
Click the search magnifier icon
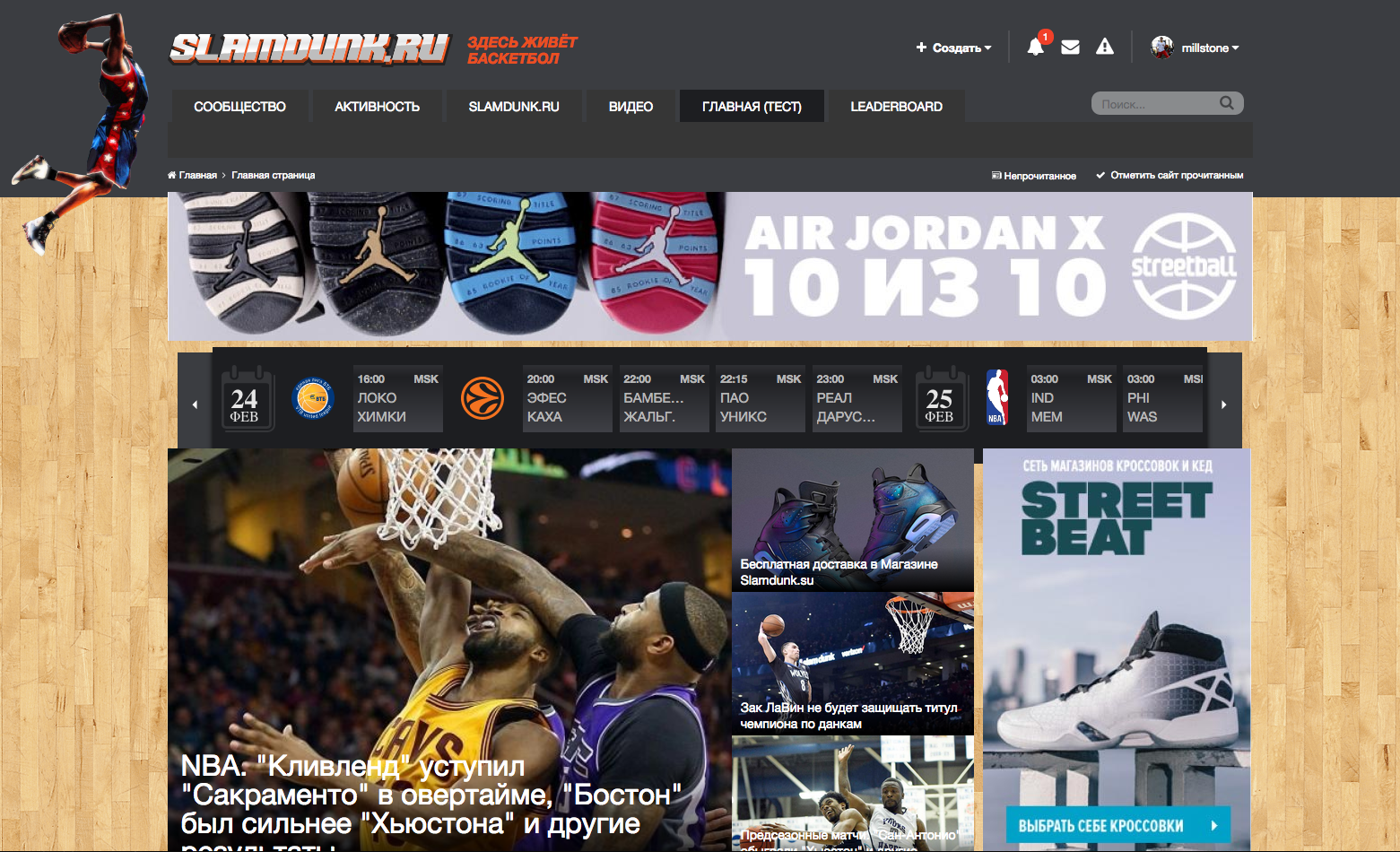pyautogui.click(x=1227, y=103)
